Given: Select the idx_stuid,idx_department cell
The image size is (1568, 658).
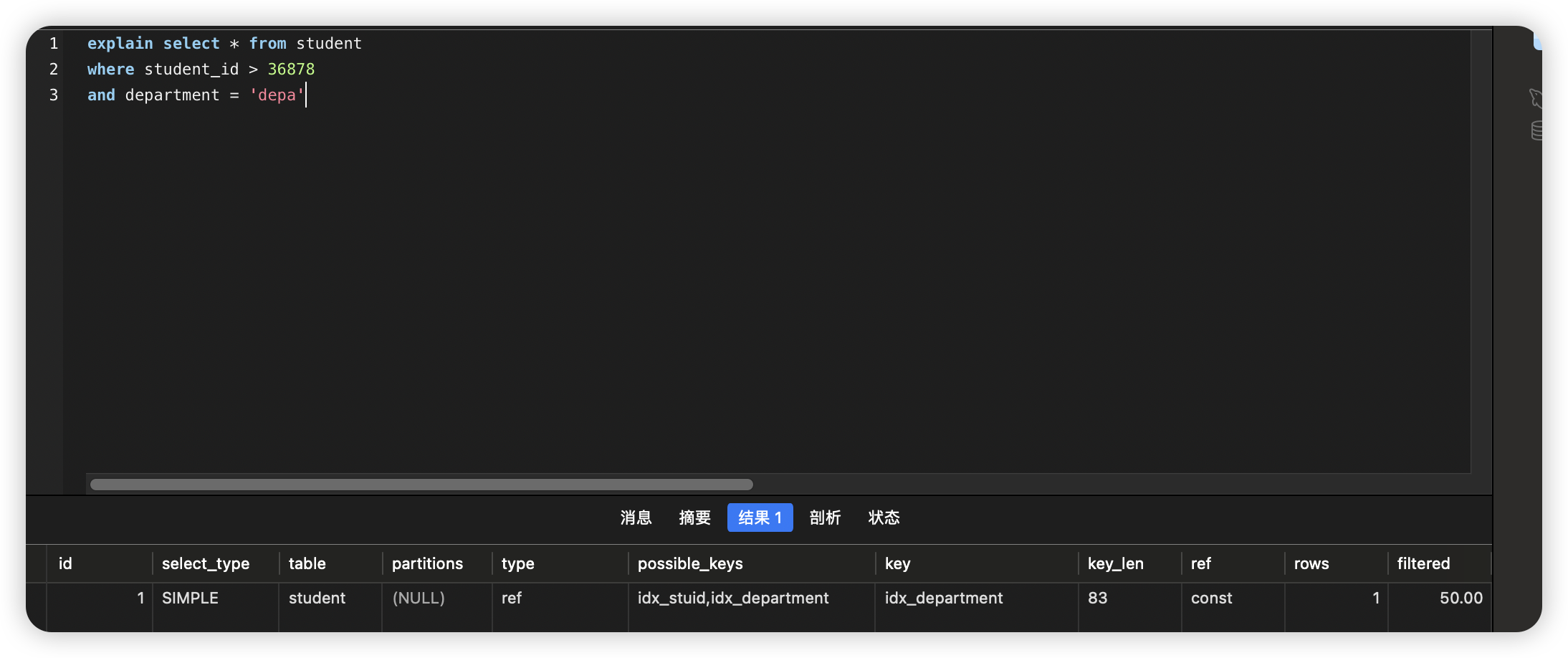Looking at the screenshot, I should (x=752, y=598).
